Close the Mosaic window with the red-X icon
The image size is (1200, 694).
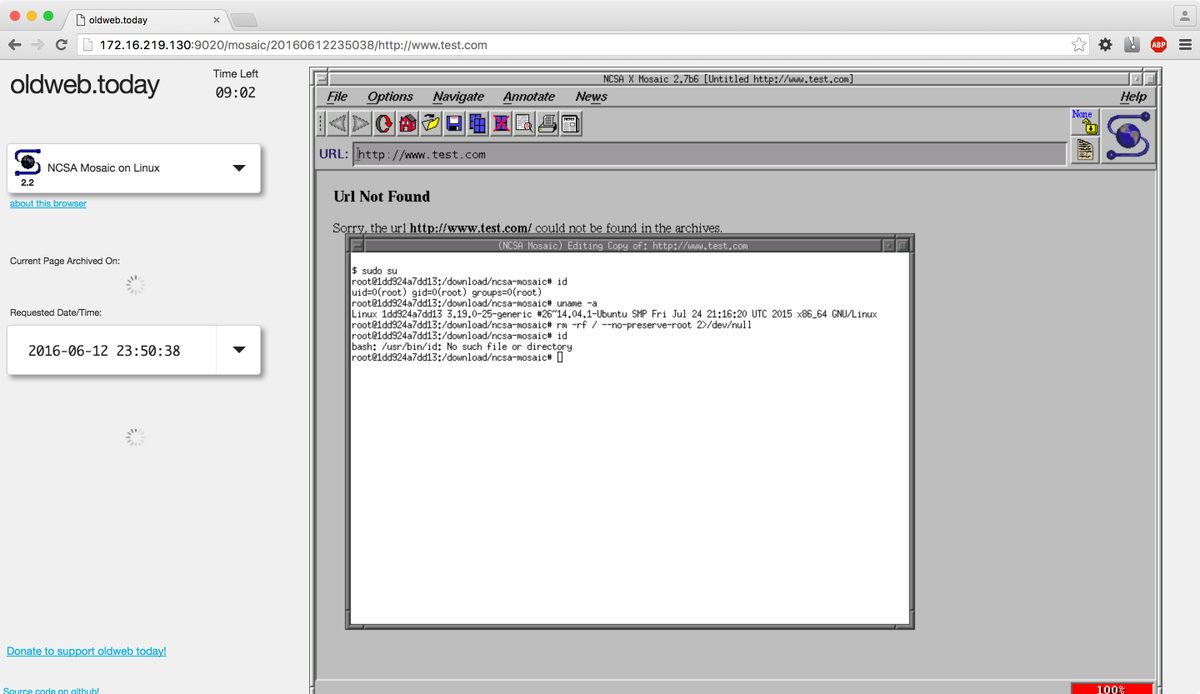tap(500, 124)
